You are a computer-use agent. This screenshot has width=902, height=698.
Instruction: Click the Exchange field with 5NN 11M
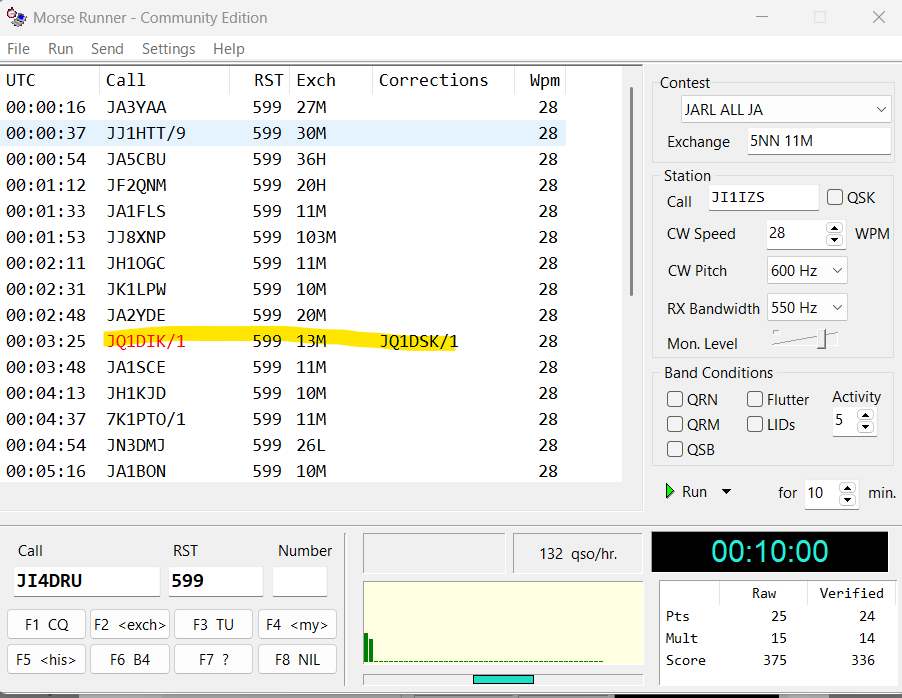pos(819,141)
